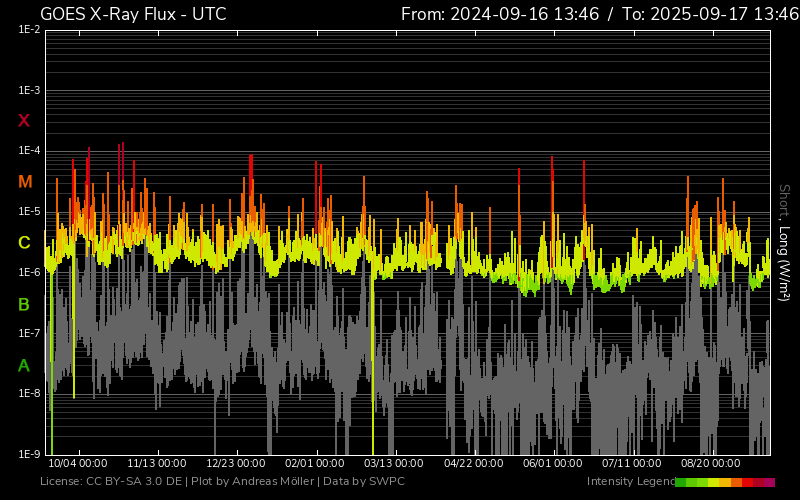This screenshot has width=800, height=500.
Task: Click the 03/13 00:00 time axis label
Action: coord(394,464)
